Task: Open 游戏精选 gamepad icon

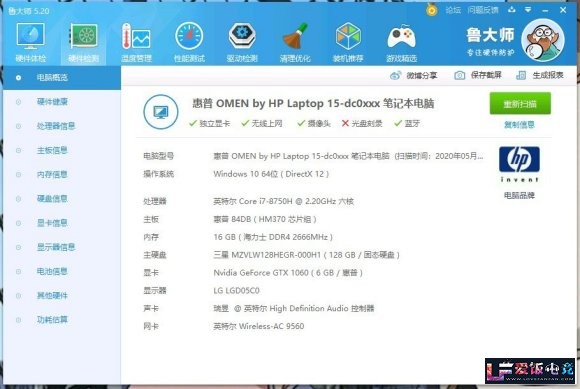Action: (401, 42)
